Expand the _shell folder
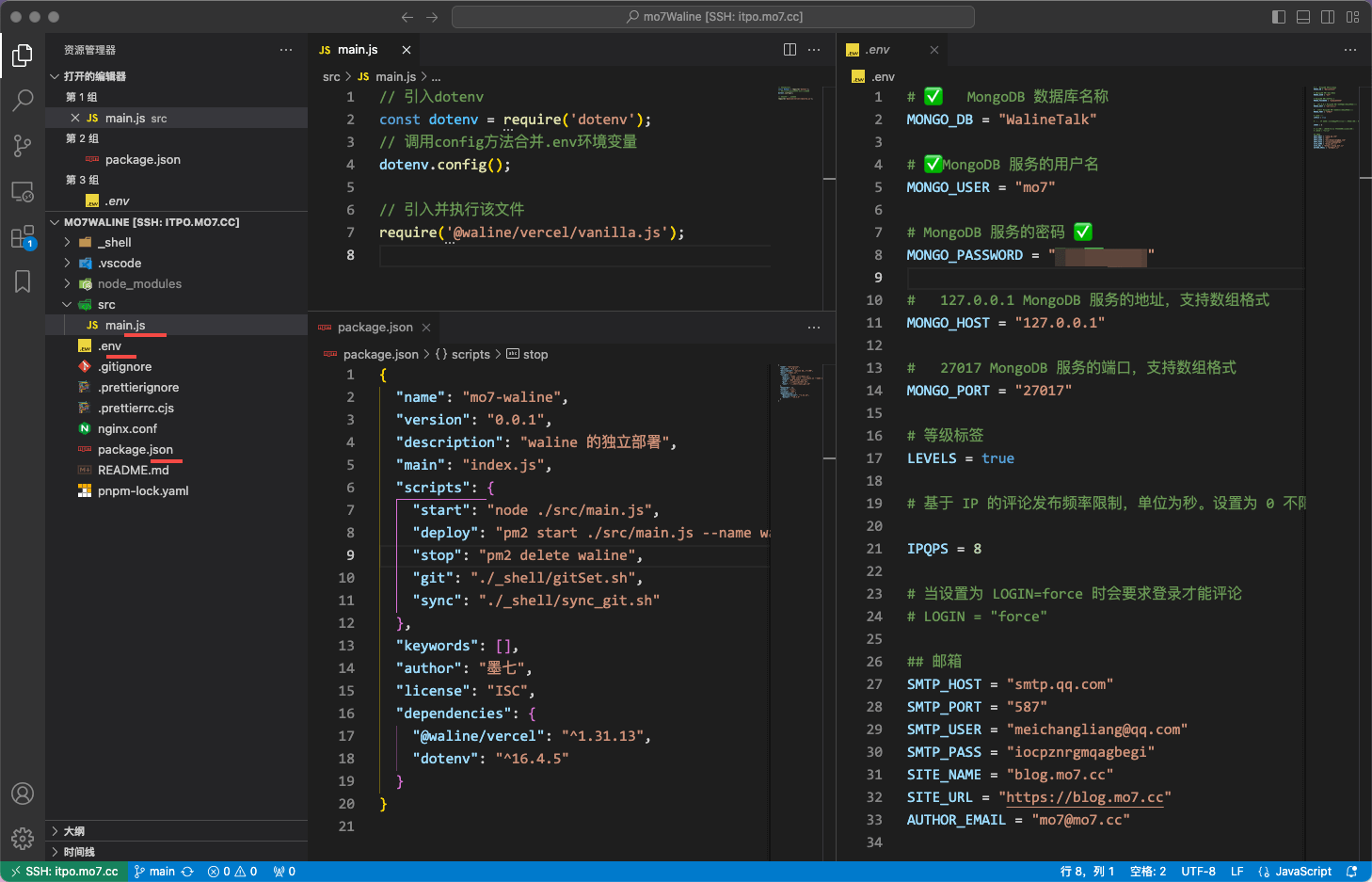The height and width of the screenshot is (882, 1372). 176,243
